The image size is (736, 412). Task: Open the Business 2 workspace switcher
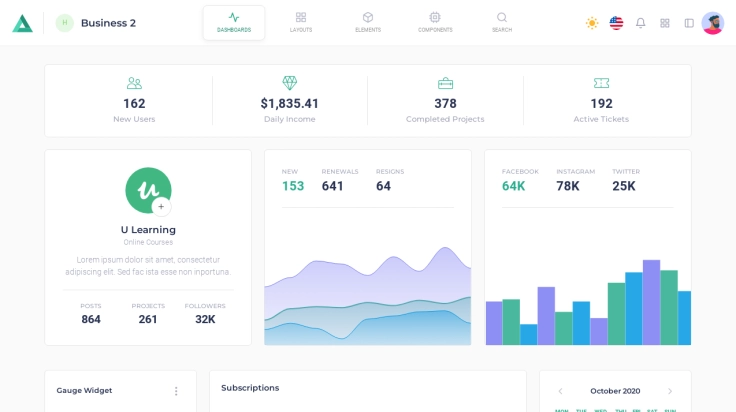(97, 23)
